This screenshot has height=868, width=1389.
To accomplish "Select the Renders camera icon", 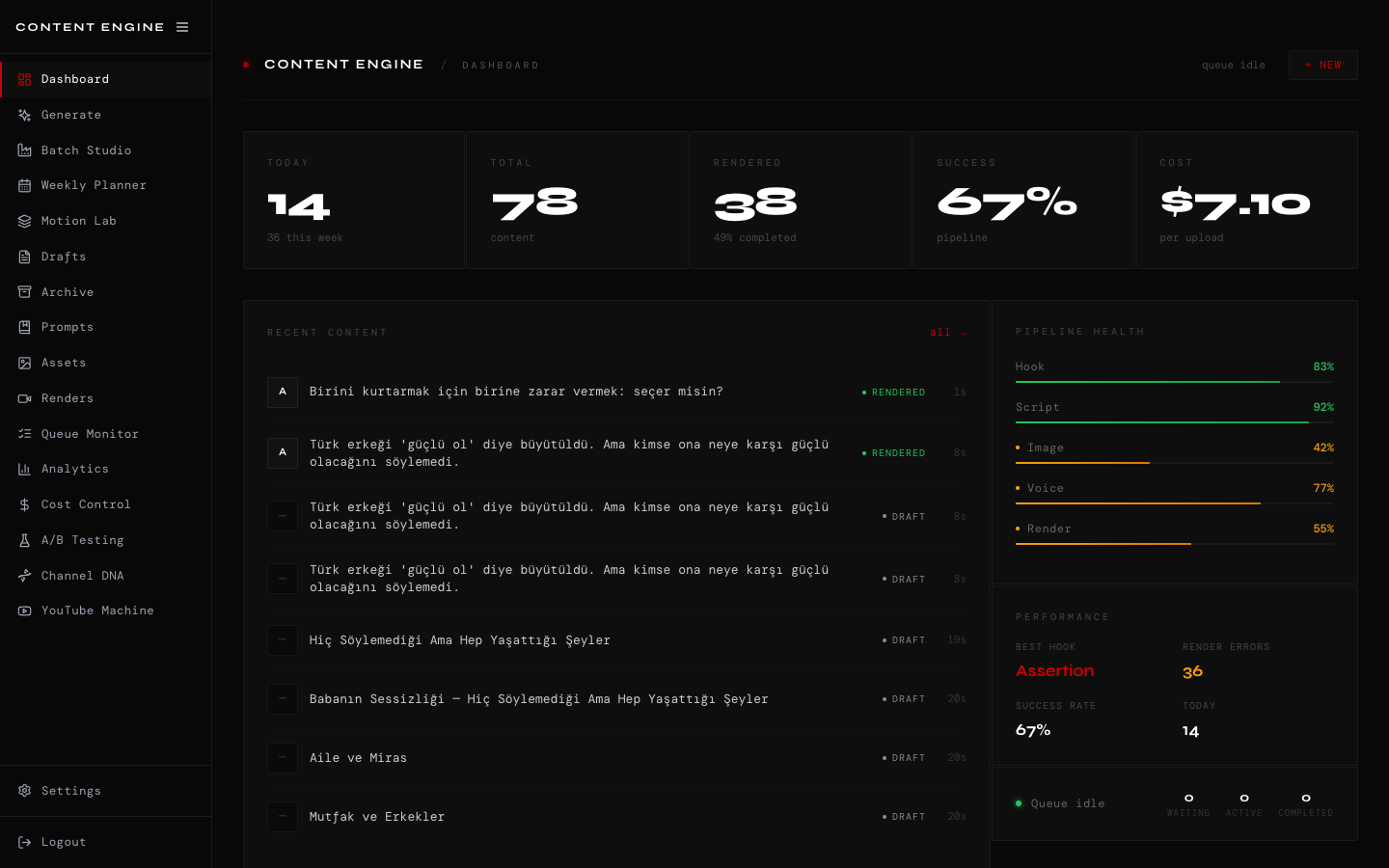I will click(x=24, y=398).
